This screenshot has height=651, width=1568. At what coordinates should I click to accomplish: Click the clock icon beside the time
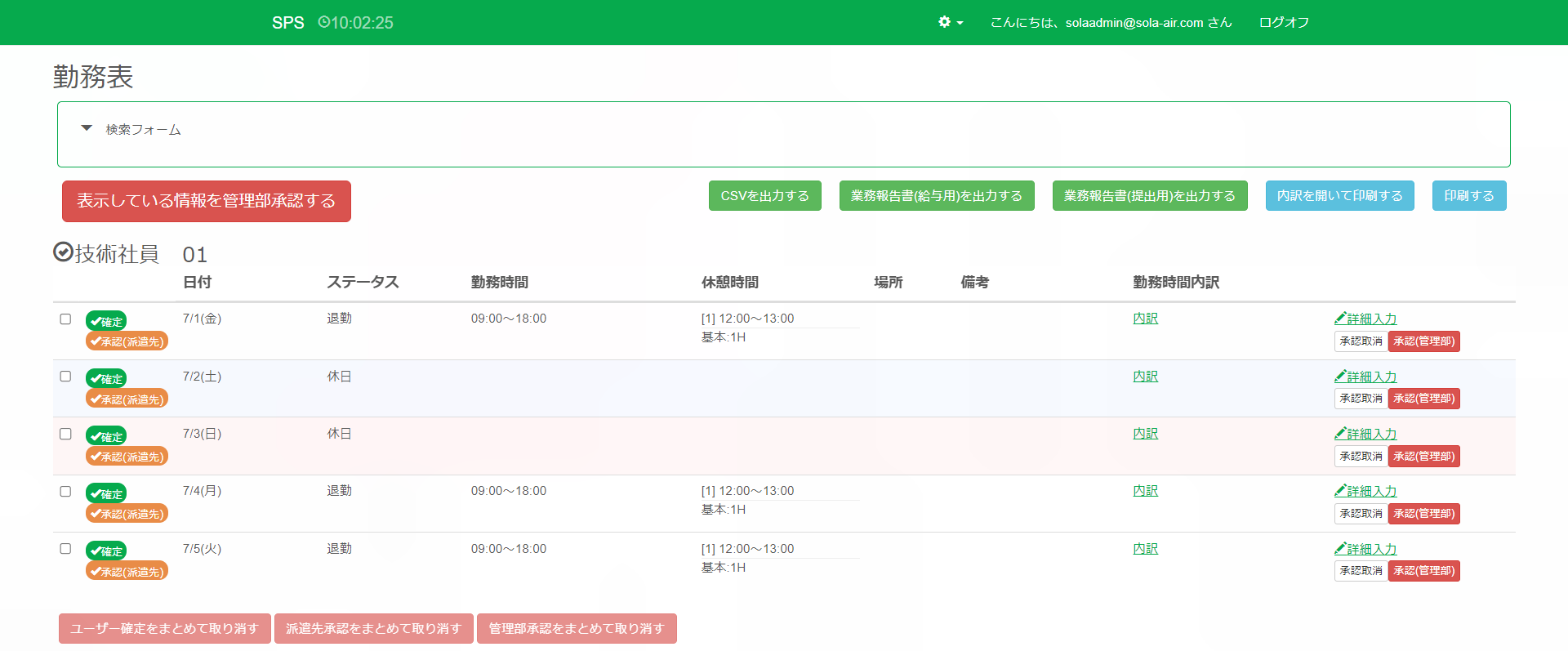323,22
